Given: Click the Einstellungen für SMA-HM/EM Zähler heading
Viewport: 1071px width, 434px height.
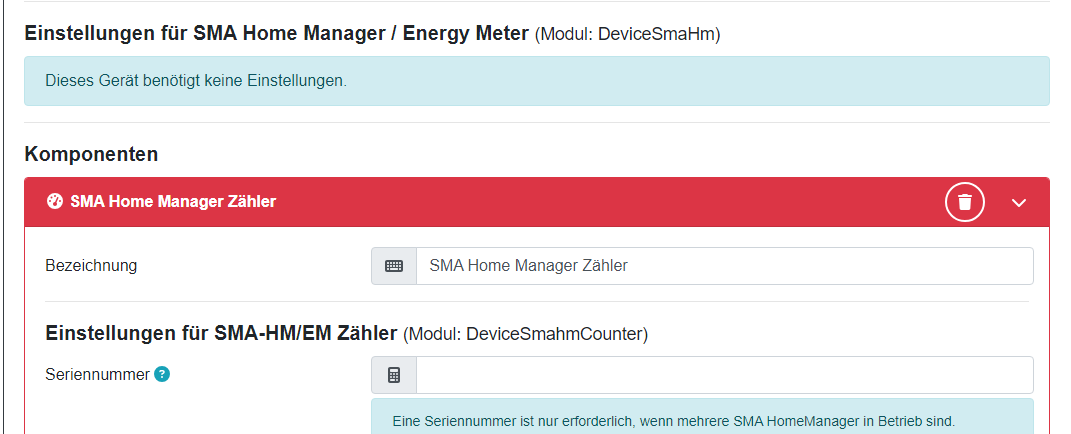Looking at the screenshot, I should [222, 333].
